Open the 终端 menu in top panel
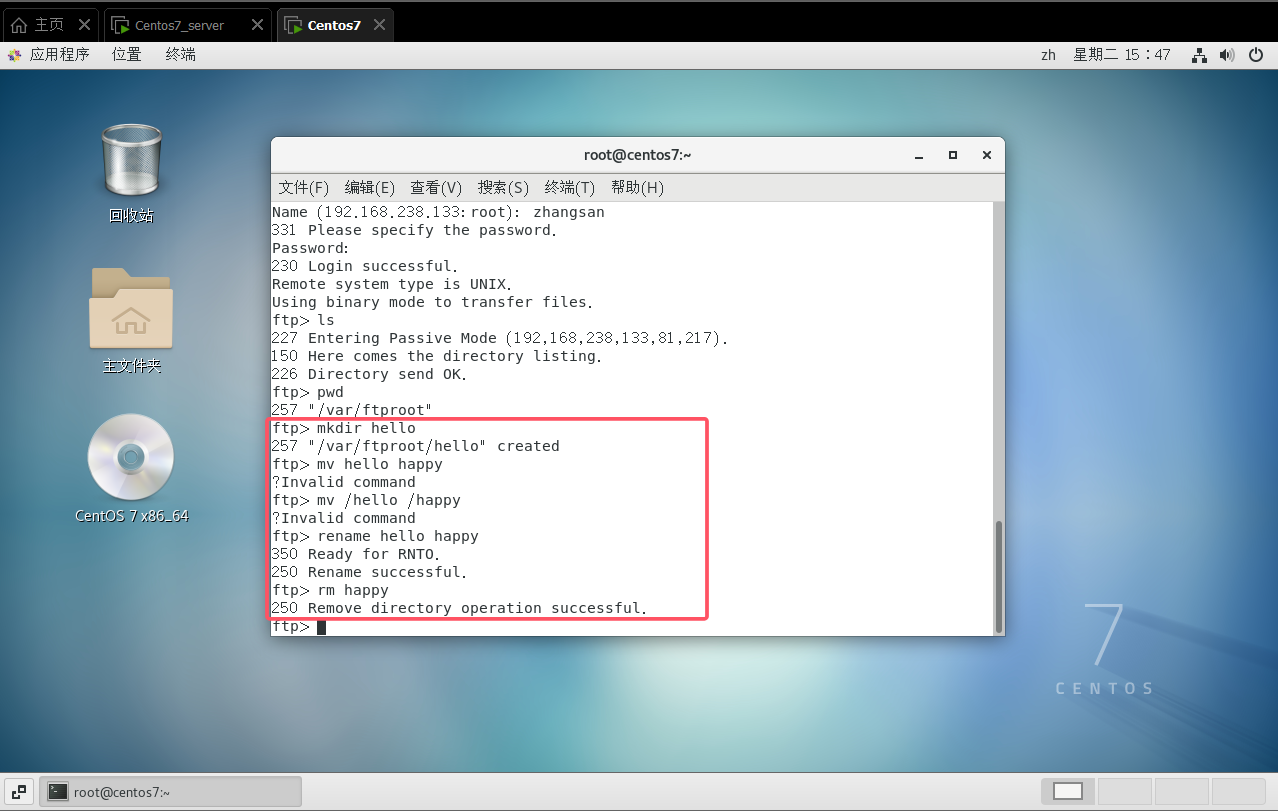The width and height of the screenshot is (1278, 811). point(181,55)
